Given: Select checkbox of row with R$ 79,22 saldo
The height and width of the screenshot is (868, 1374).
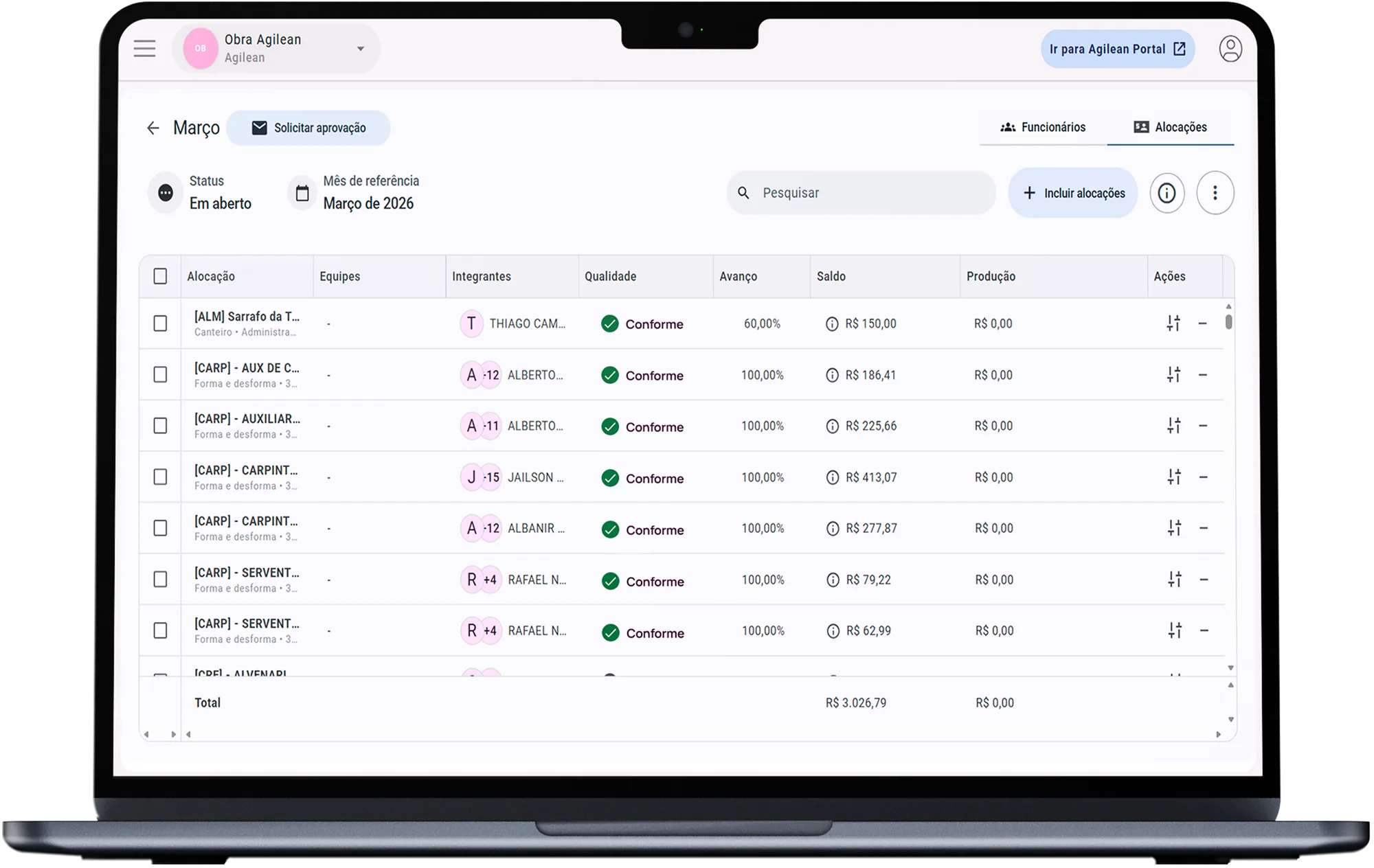Looking at the screenshot, I should coord(160,580).
